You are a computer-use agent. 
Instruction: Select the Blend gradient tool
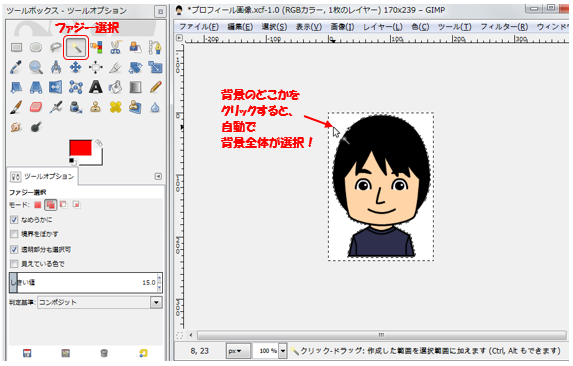point(136,87)
